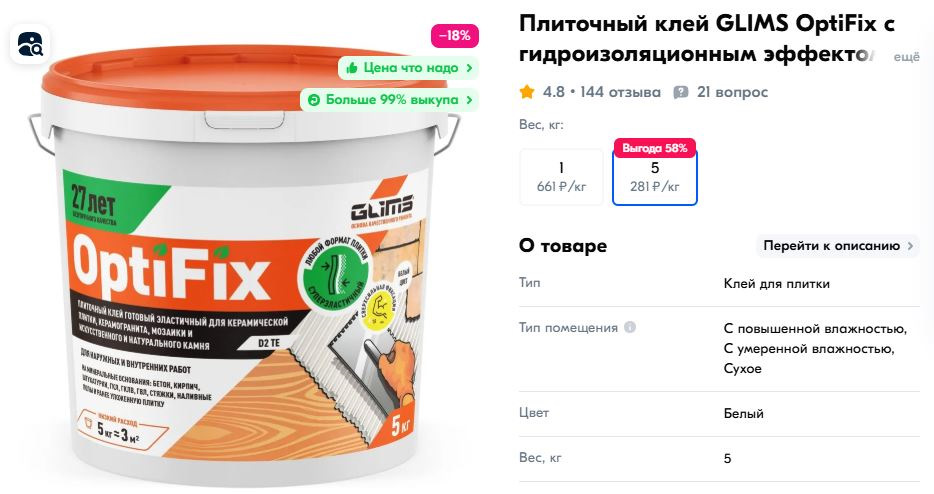Click the −18% discount badge

(x=454, y=36)
